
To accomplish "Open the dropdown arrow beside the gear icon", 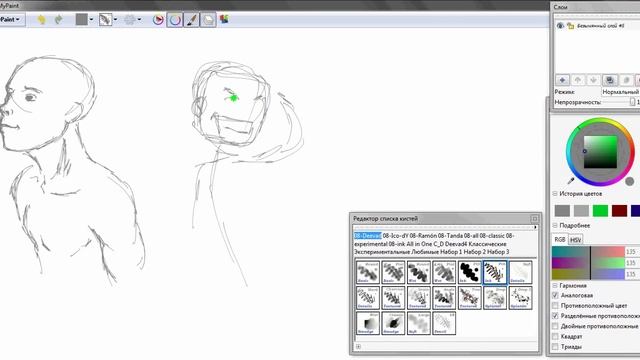I will coord(139,19).
